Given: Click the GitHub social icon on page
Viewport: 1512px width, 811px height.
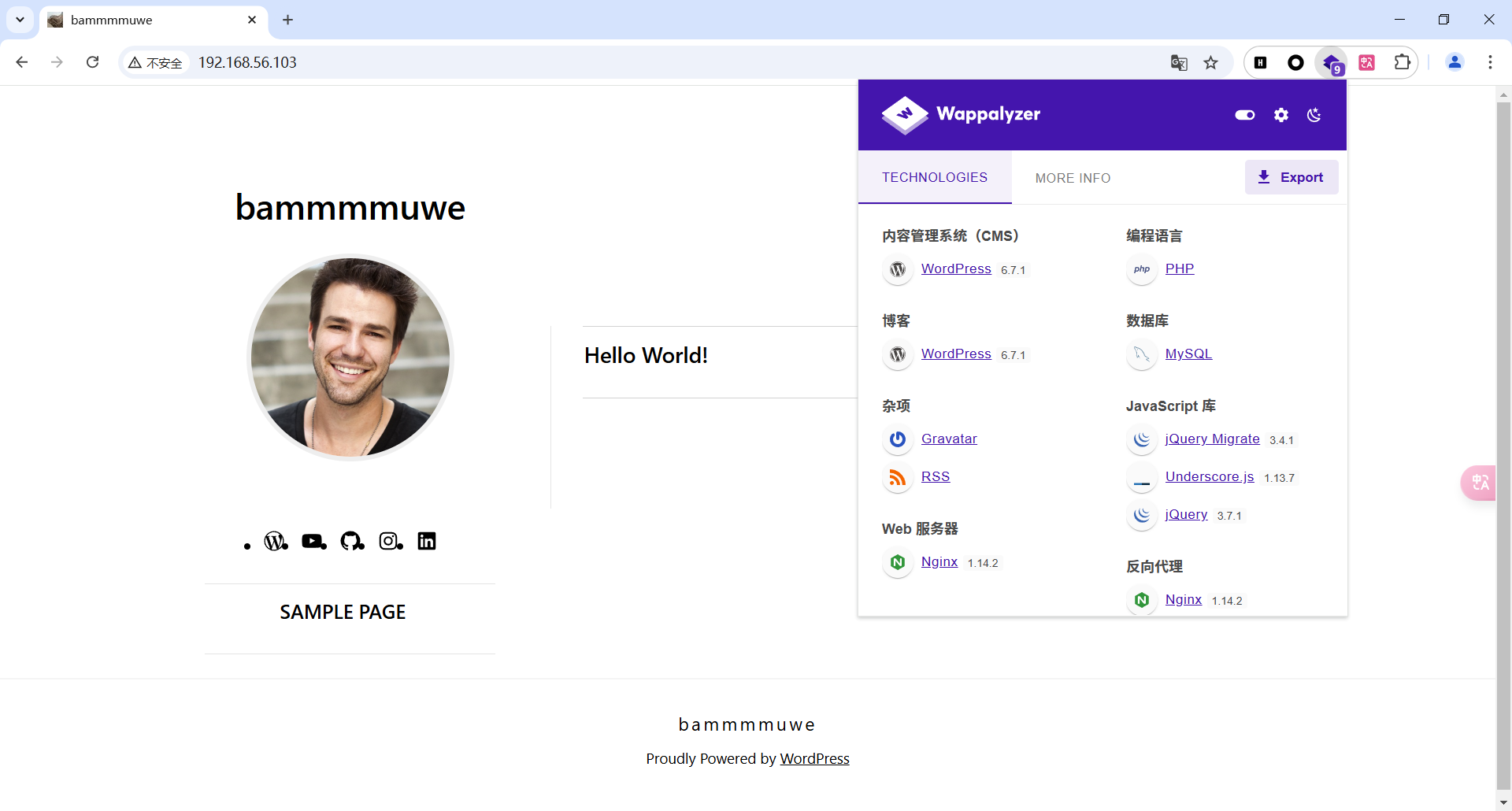Looking at the screenshot, I should coord(351,541).
